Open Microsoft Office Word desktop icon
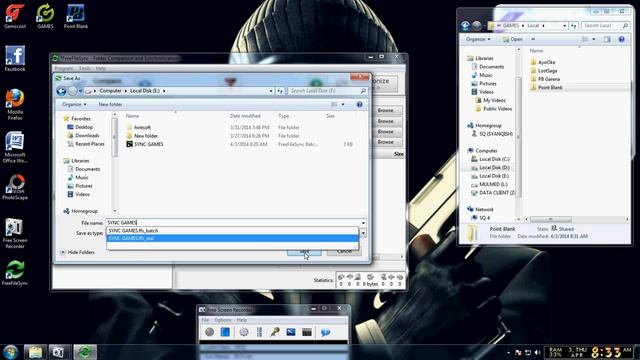This screenshot has height=360, width=640. click(15, 147)
